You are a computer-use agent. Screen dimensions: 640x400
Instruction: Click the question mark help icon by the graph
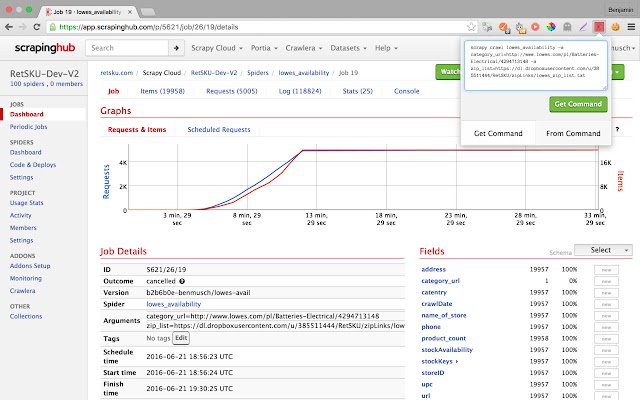(x=617, y=129)
